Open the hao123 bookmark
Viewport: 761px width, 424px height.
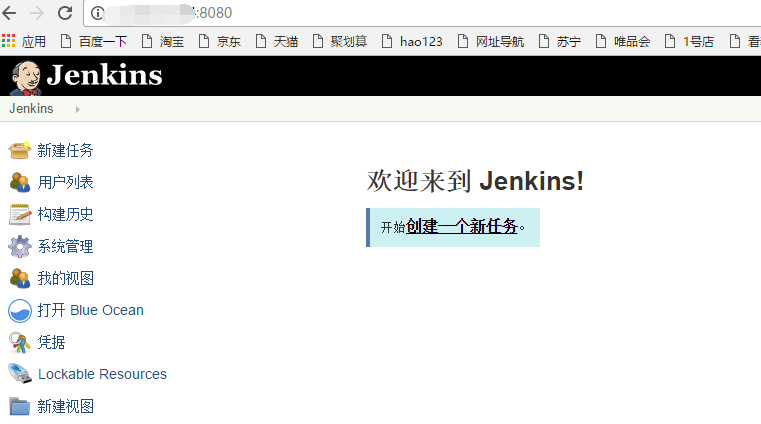point(412,42)
